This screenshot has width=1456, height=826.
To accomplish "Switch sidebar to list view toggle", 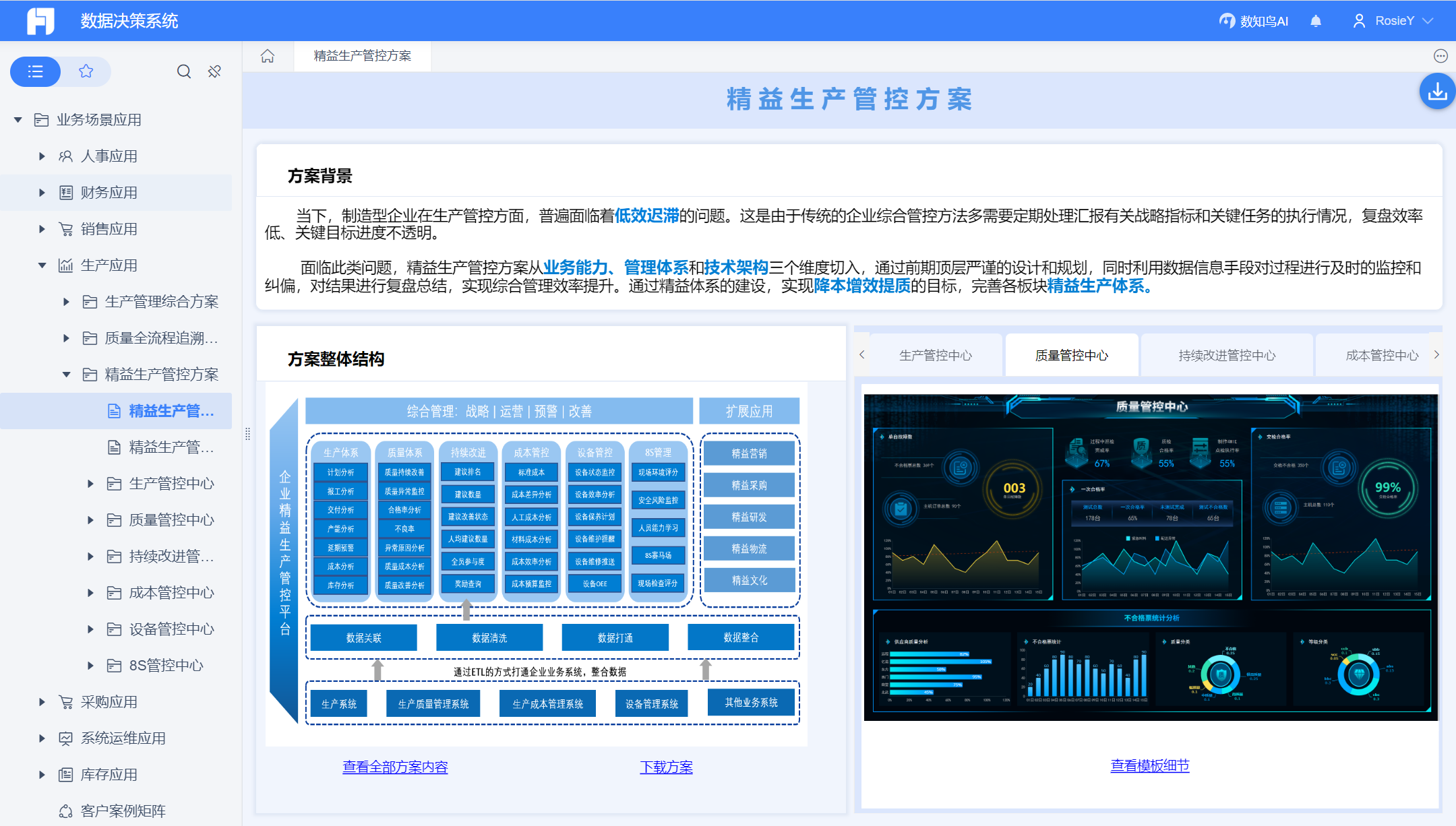I will 36,71.
